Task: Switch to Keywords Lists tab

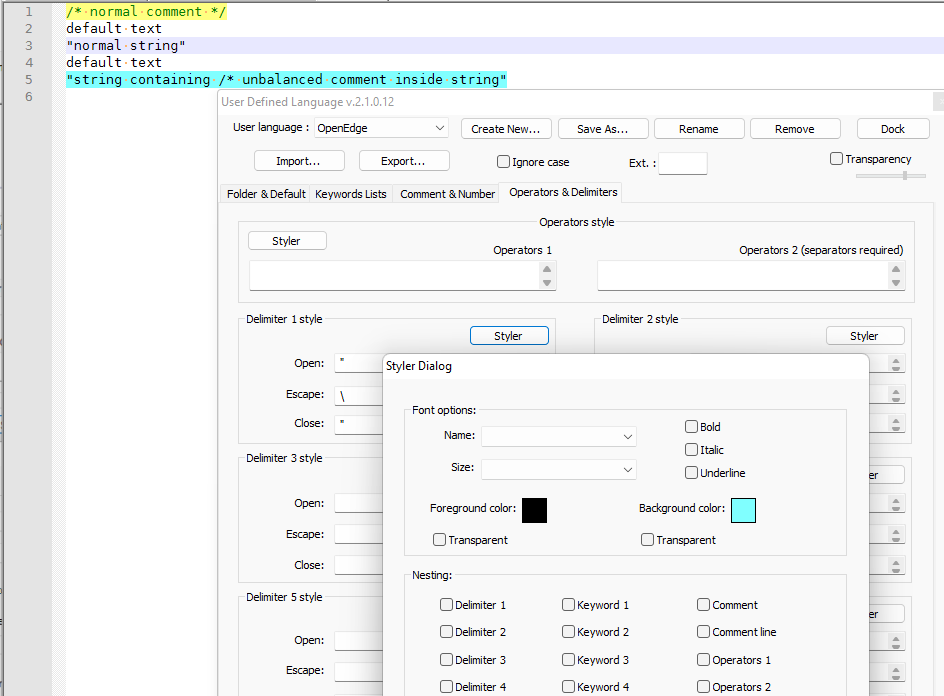Action: pyautogui.click(x=350, y=194)
